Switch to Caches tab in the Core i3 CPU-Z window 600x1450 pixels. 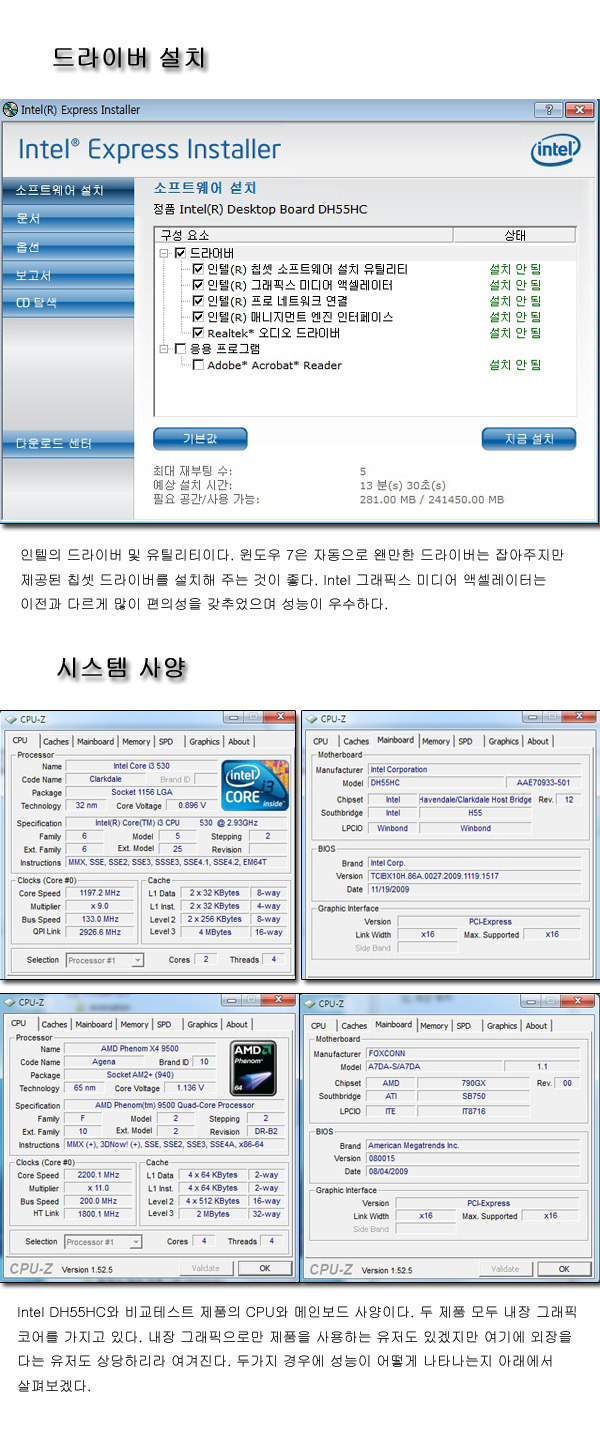click(56, 742)
